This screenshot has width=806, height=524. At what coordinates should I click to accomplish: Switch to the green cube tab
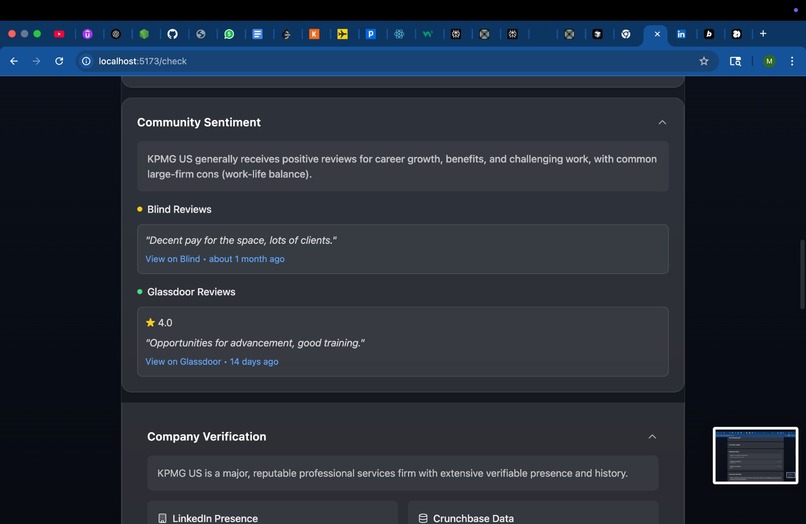click(x=144, y=34)
